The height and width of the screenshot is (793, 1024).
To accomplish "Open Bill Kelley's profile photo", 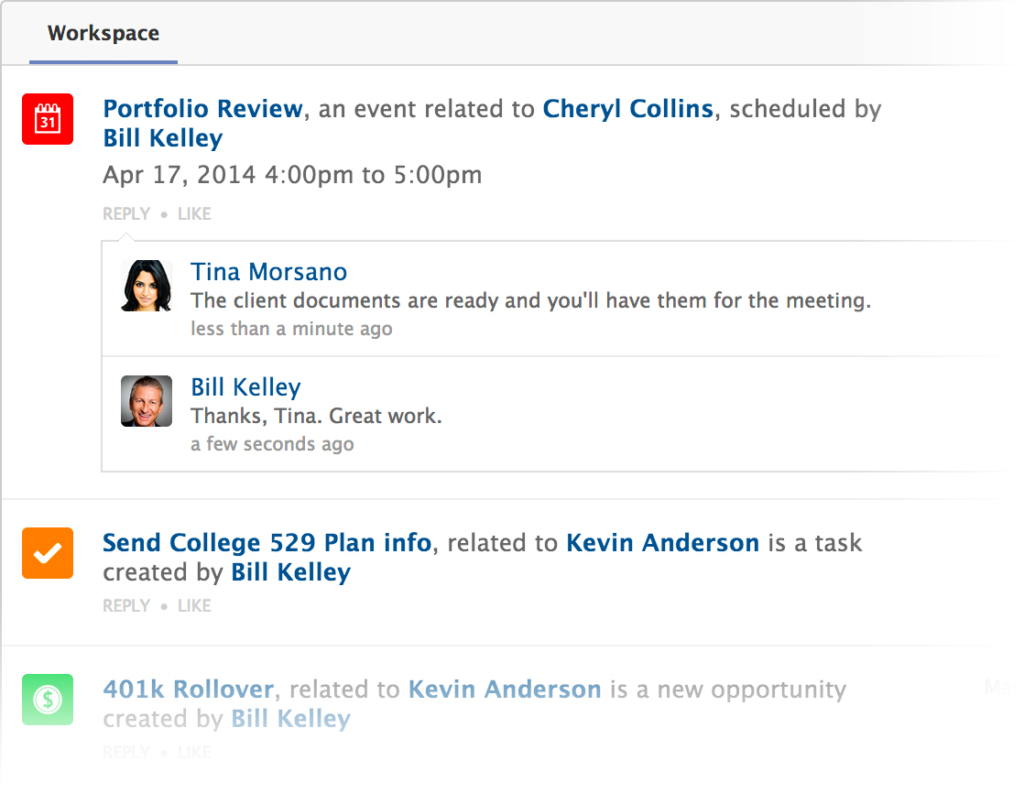I will pyautogui.click(x=147, y=400).
